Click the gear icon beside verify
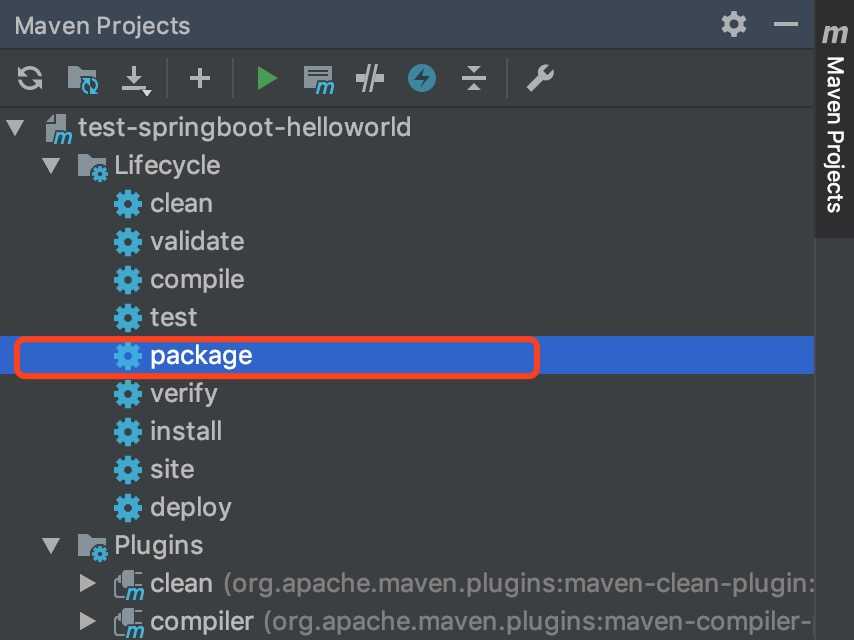 coord(128,394)
